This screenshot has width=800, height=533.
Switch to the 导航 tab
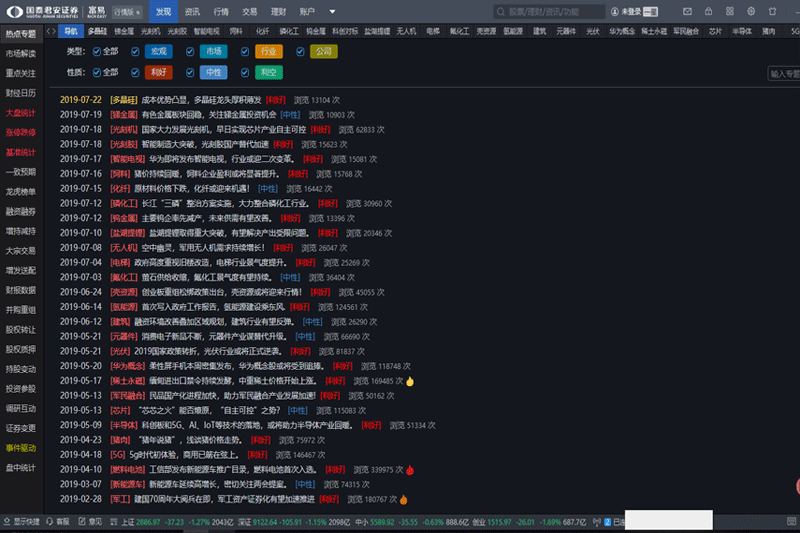[x=71, y=31]
